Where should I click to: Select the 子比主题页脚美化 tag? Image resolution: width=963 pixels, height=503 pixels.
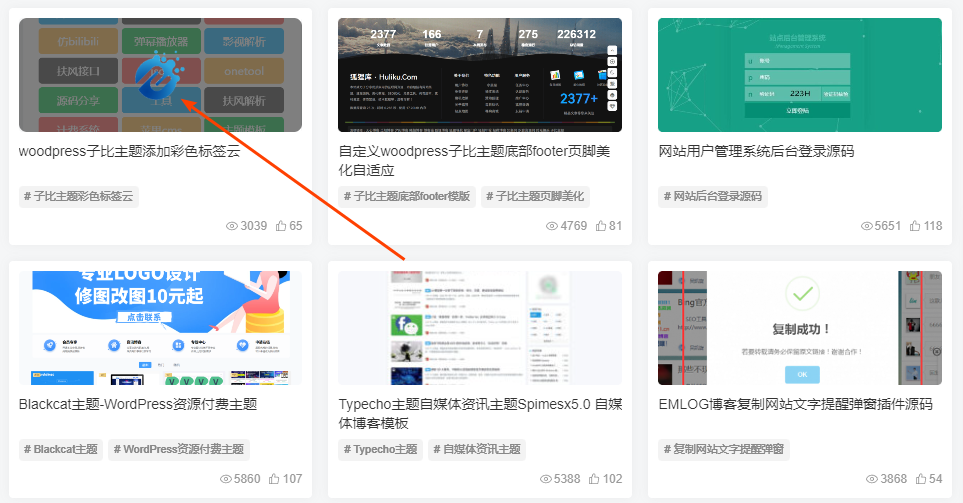click(535, 197)
